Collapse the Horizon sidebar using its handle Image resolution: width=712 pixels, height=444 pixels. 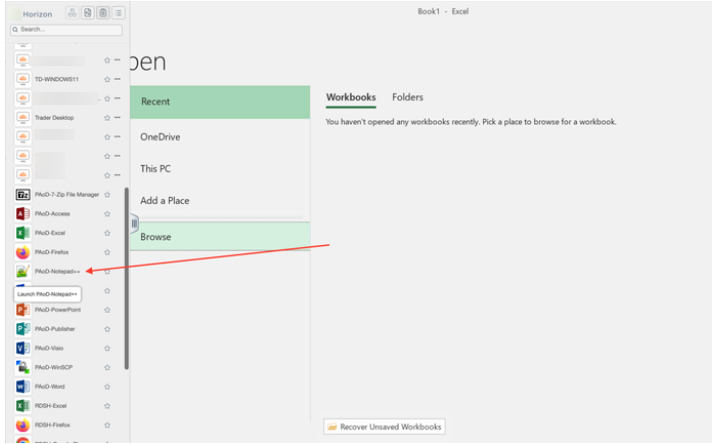(134, 223)
